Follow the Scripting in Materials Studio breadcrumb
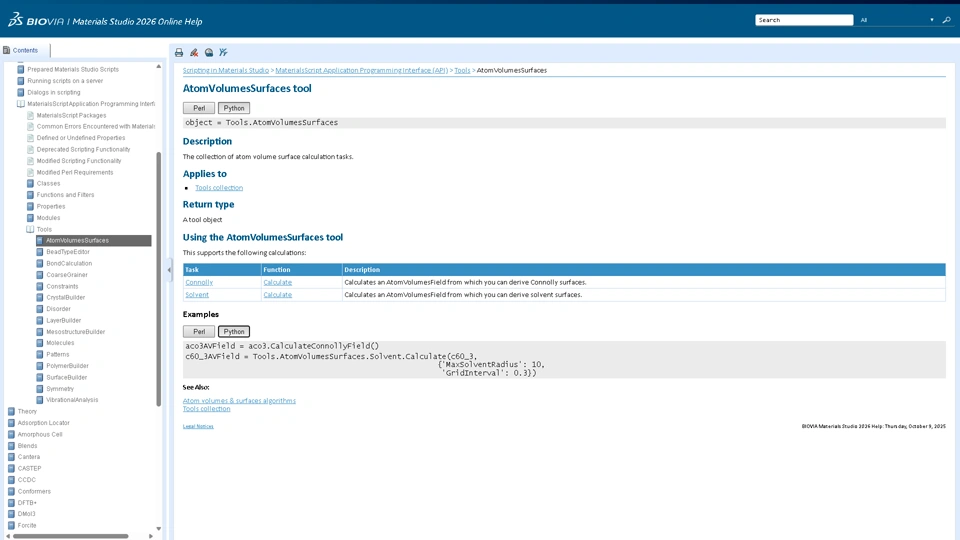 tap(226, 70)
